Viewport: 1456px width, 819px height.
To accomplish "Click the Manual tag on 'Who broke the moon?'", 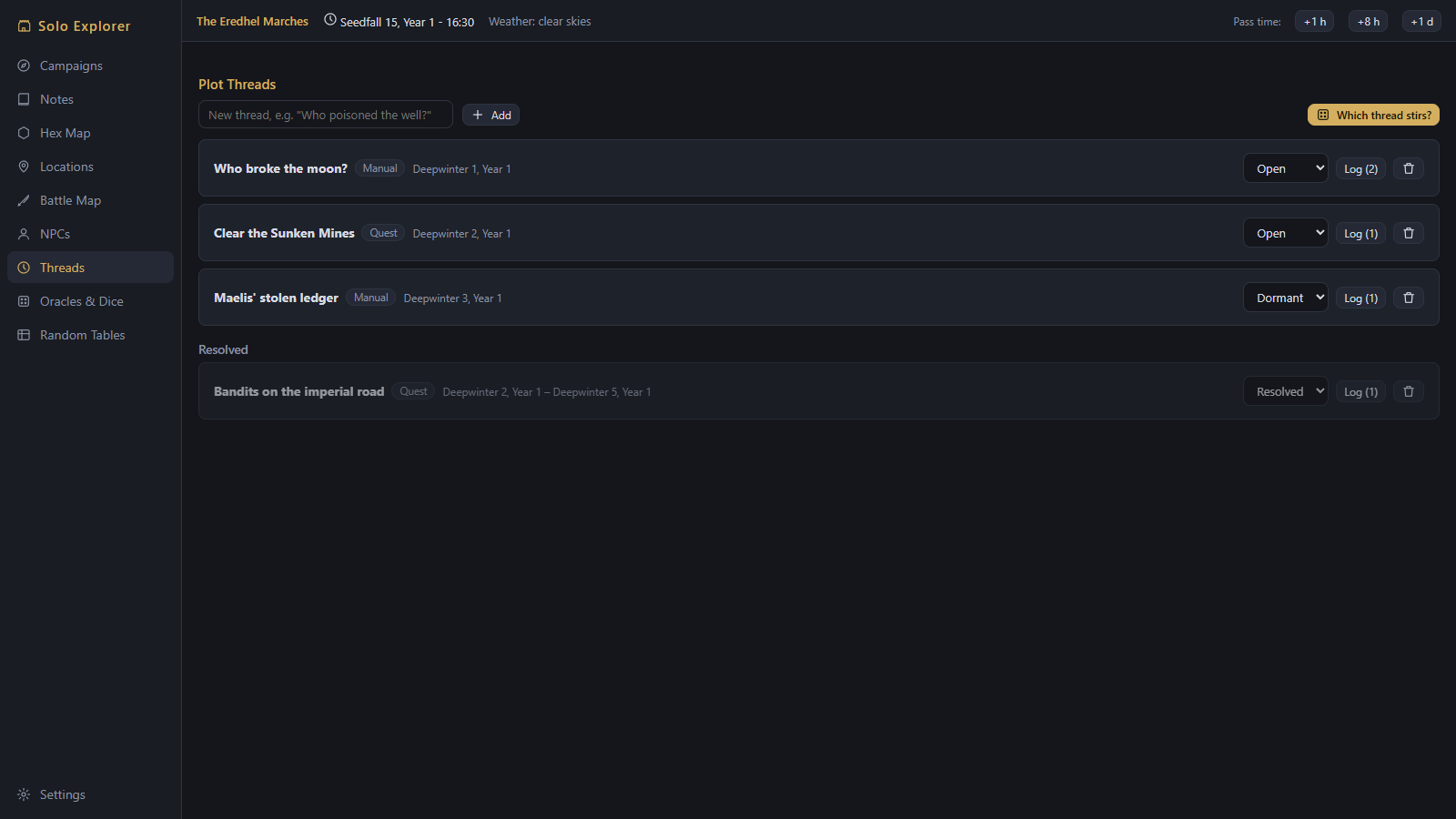I will click(379, 168).
